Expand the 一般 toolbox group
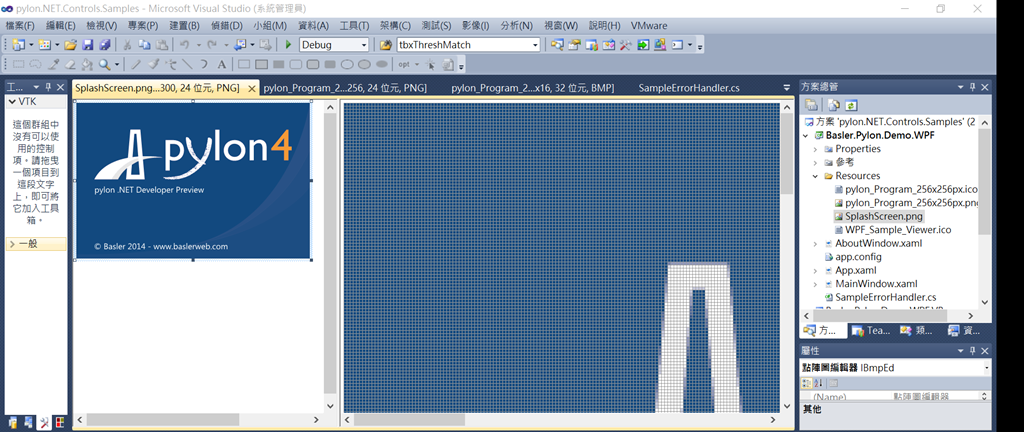Image resolution: width=1024 pixels, height=432 pixels. coord(12,244)
